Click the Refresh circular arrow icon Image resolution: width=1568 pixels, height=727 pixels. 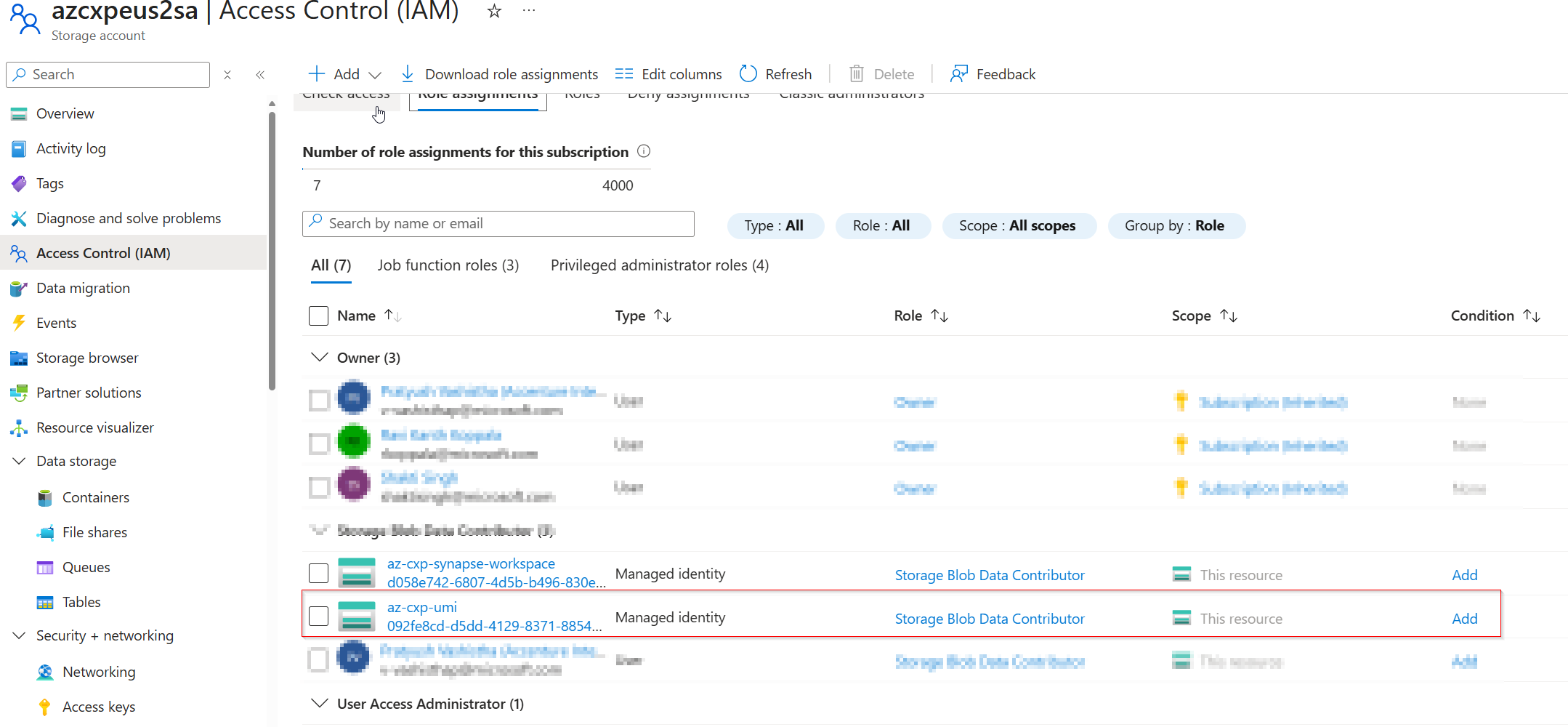(748, 73)
